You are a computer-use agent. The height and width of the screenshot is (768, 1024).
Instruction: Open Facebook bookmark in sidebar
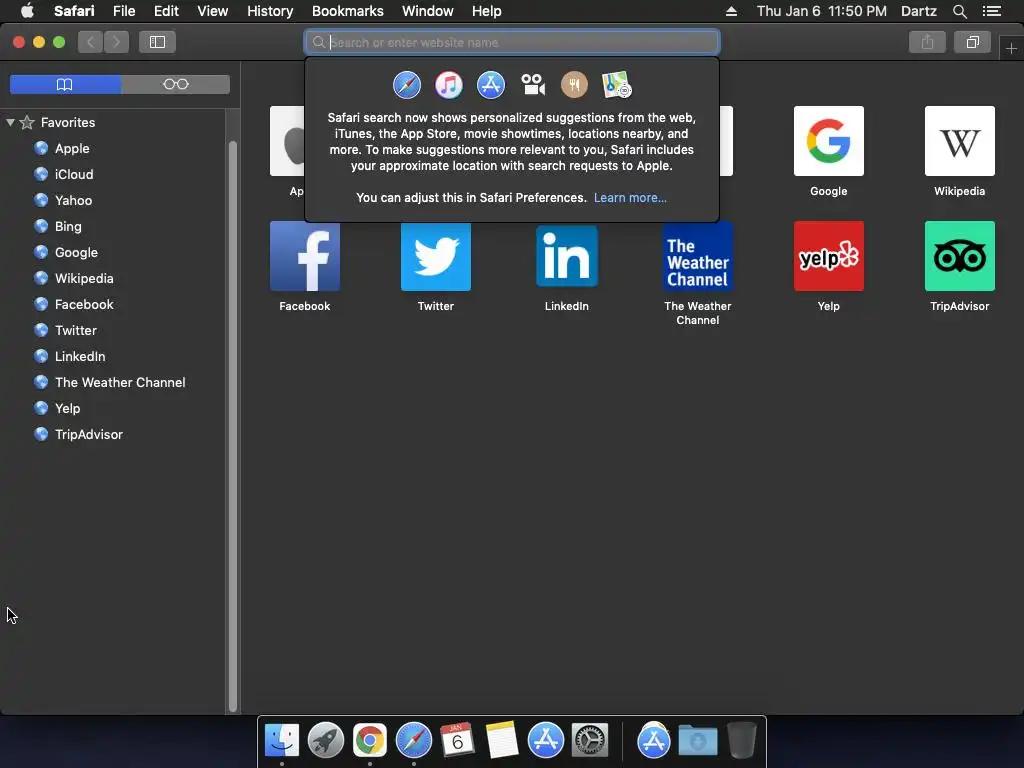tap(84, 304)
